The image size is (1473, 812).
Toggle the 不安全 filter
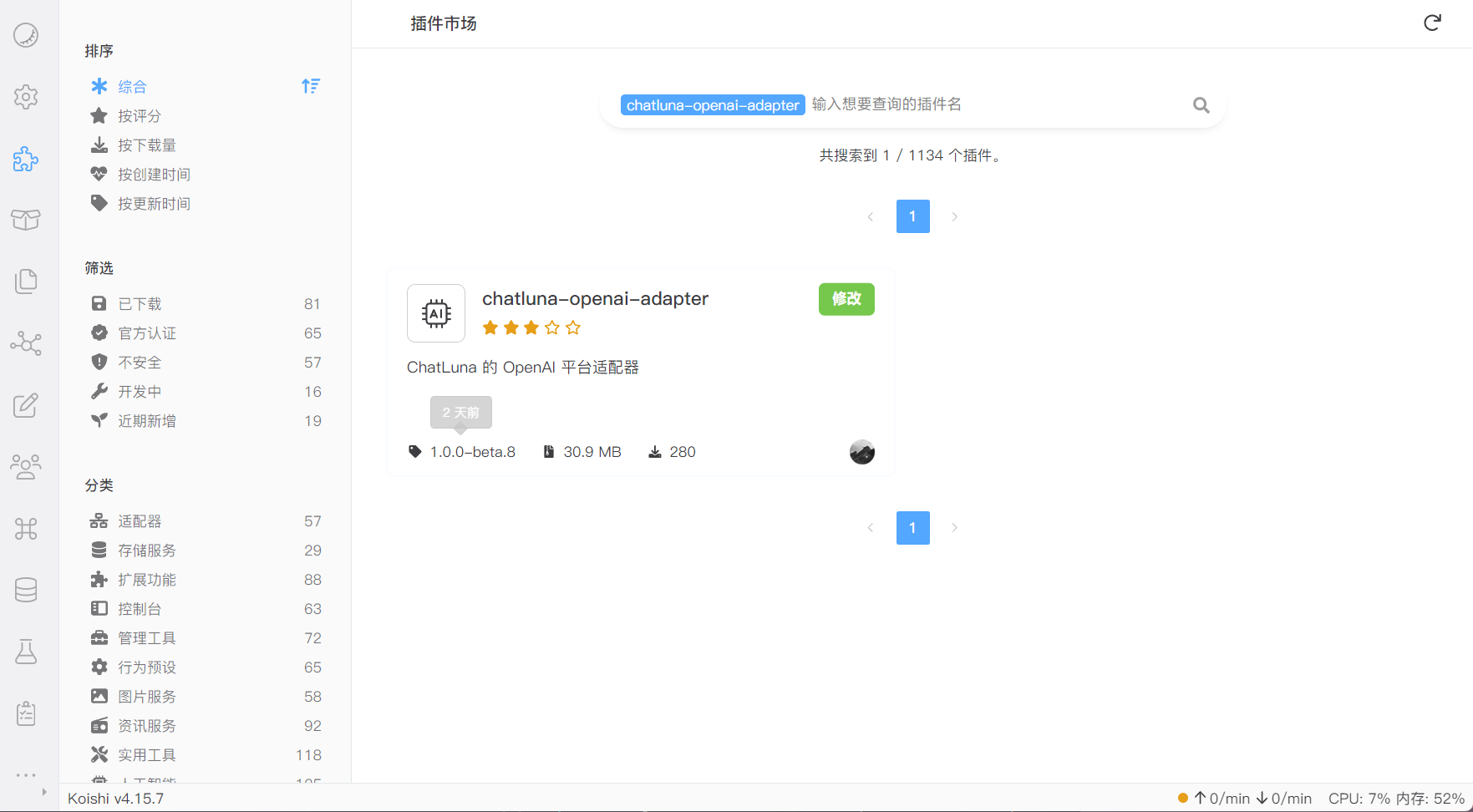(140, 363)
